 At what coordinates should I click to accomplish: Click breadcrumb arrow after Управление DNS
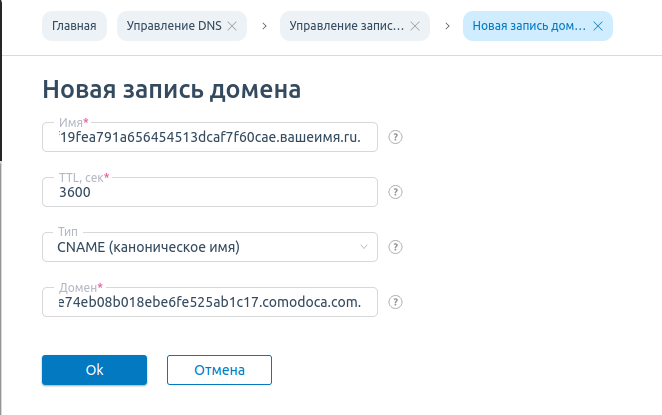tap(264, 26)
